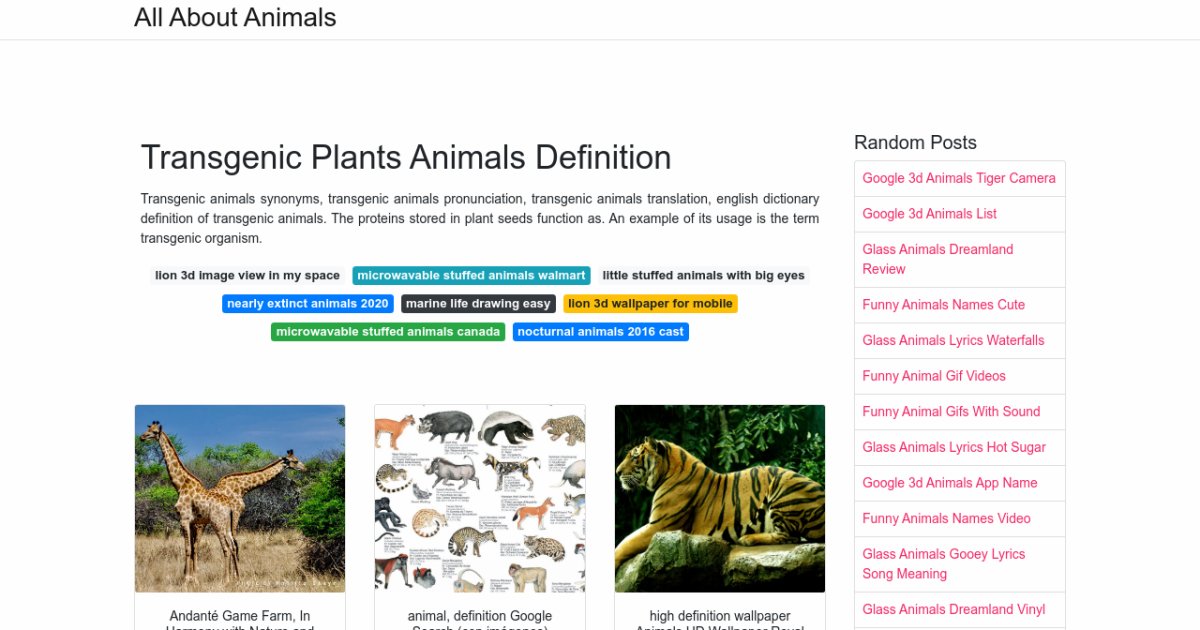Viewport: 1200px width, 630px height.
Task: Go to 'Glass Animals Dreamland Review' post
Action: point(938,259)
